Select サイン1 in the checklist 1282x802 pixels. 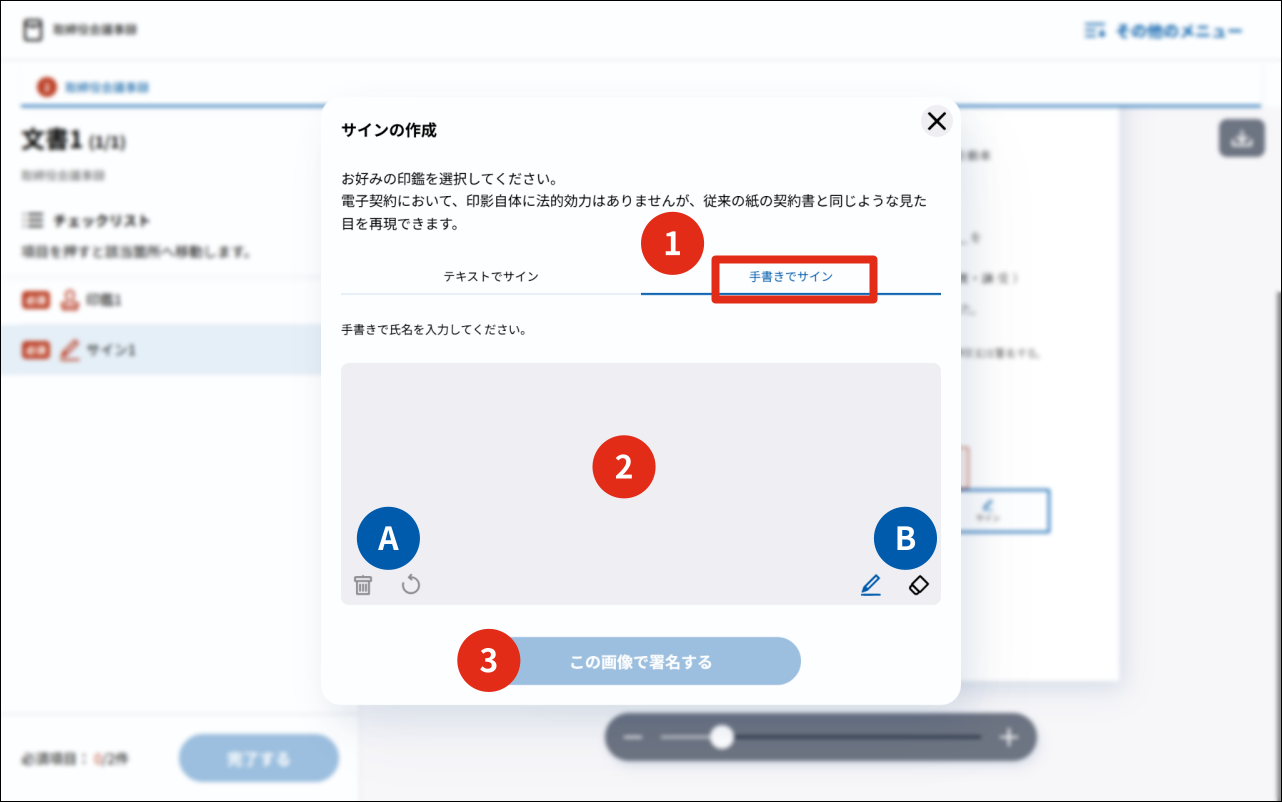(x=100, y=351)
